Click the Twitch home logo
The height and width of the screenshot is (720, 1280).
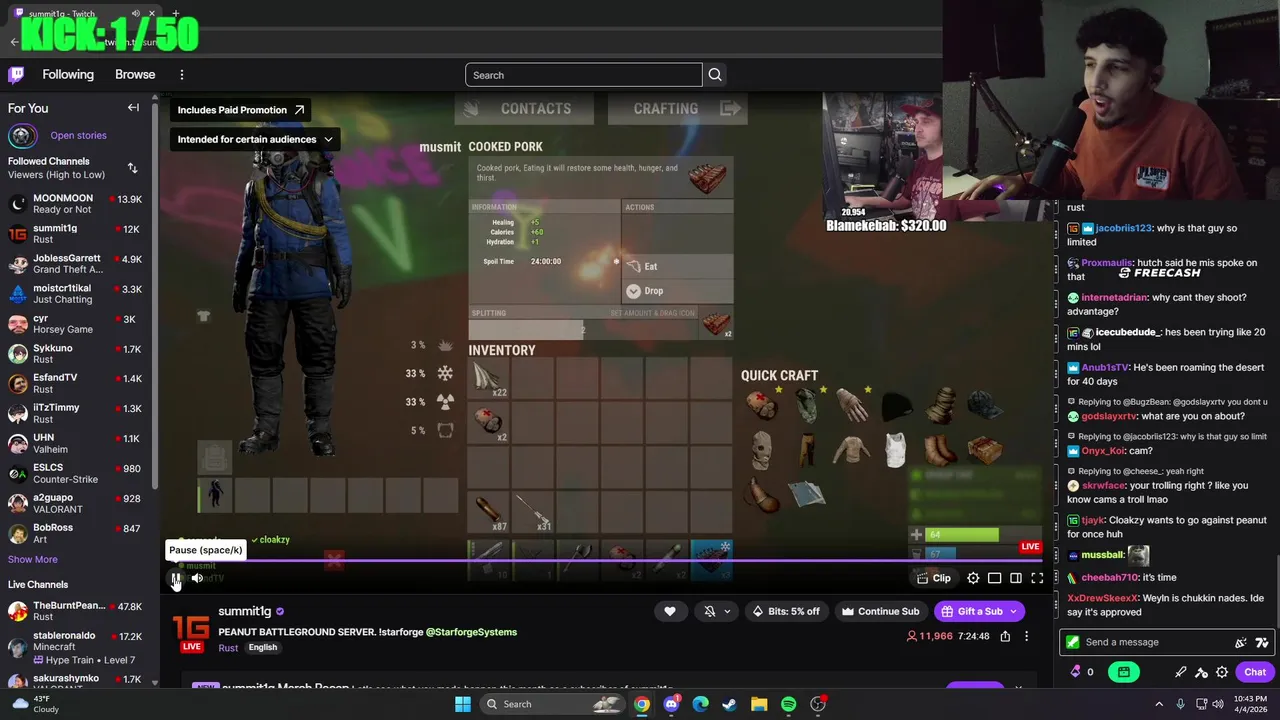(x=16, y=74)
